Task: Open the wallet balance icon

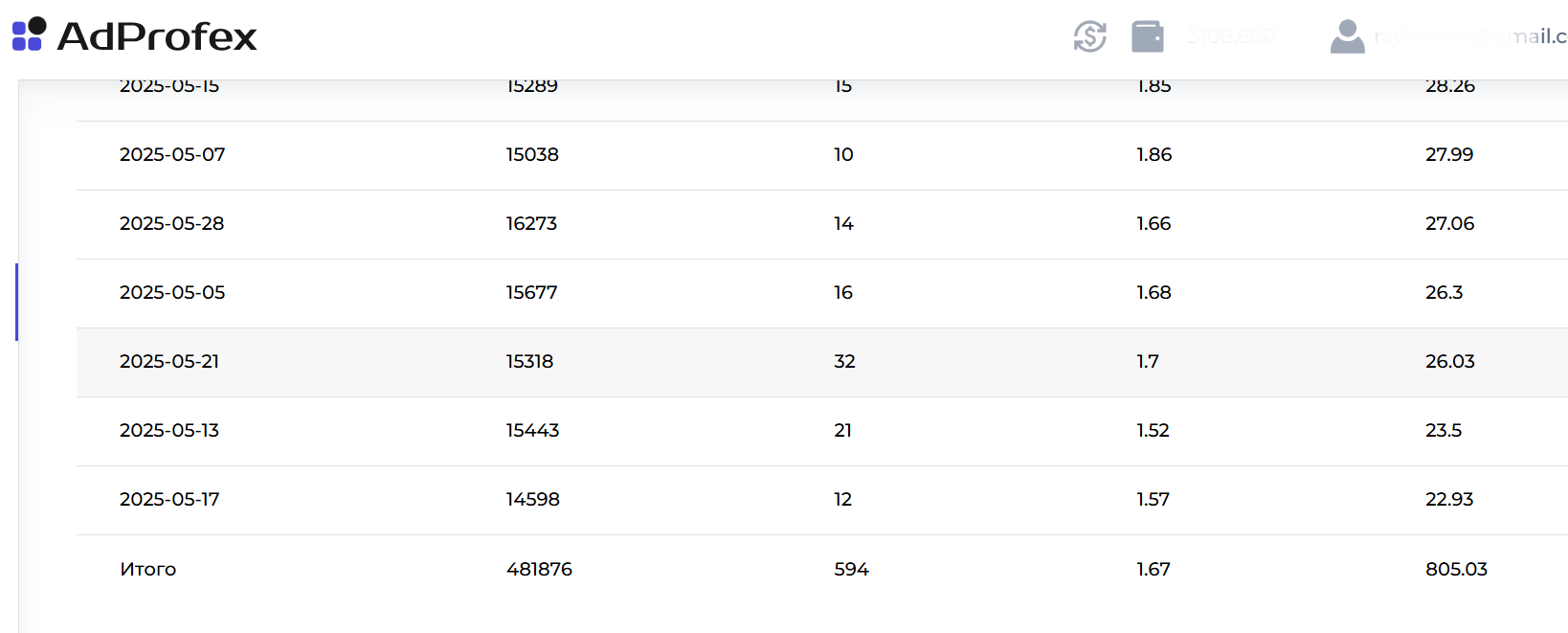Action: tap(1147, 36)
